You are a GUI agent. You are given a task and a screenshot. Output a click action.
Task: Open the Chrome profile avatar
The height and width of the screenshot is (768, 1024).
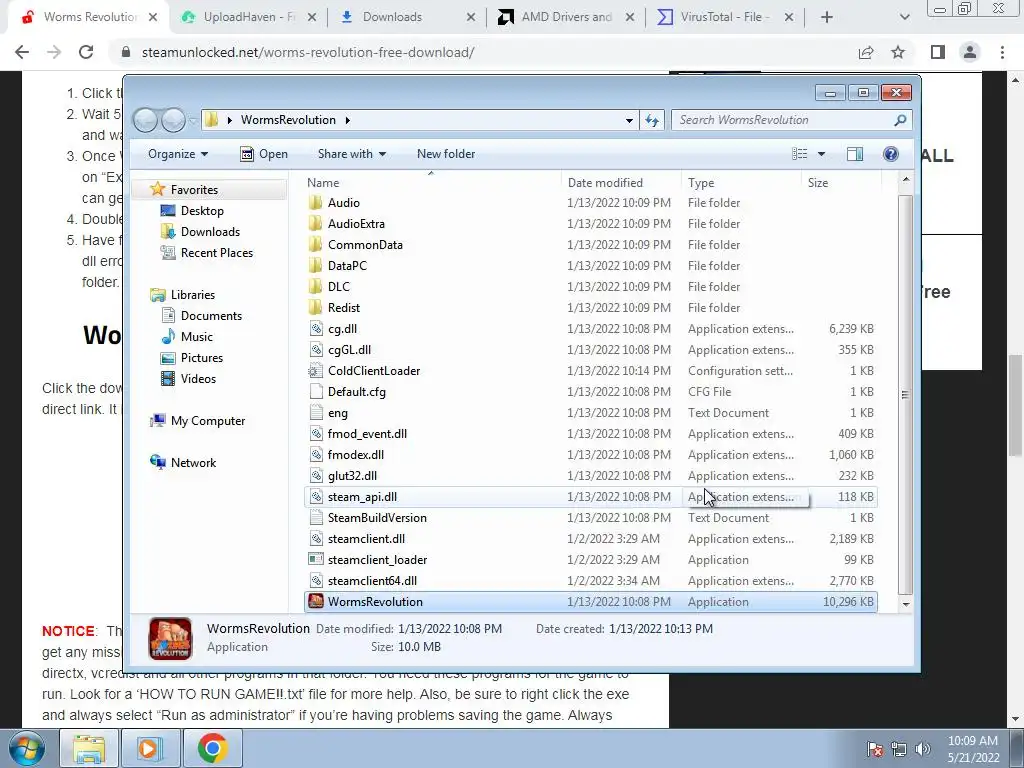pos(970,52)
